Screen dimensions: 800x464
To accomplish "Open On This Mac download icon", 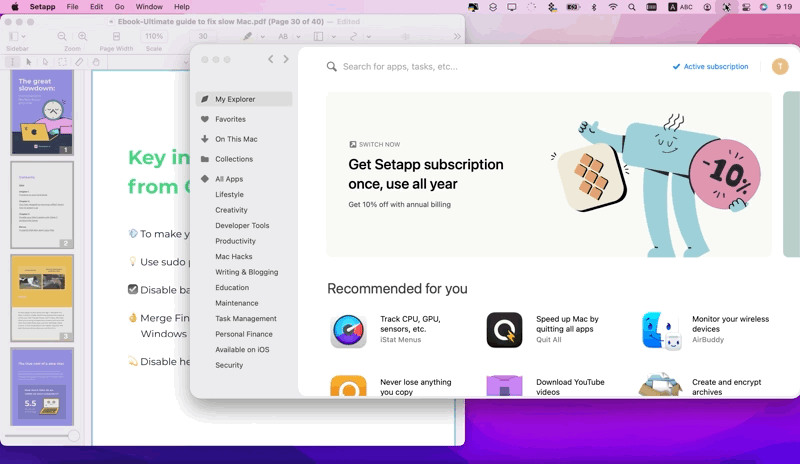I will [x=205, y=139].
